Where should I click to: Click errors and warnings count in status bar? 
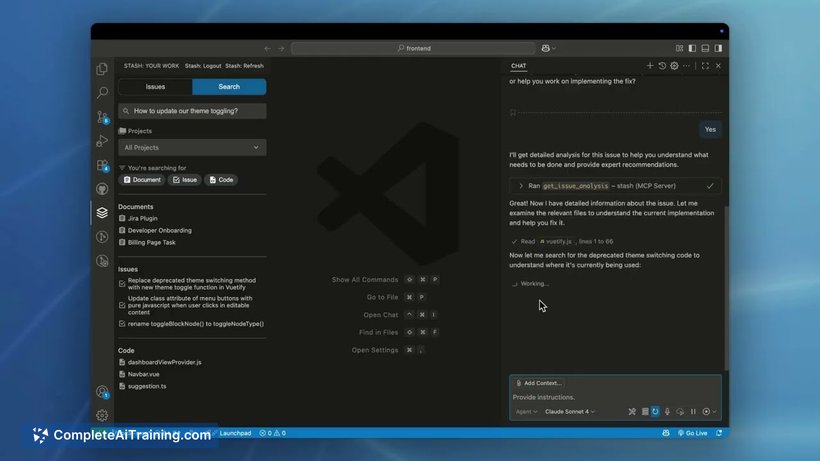pos(272,433)
